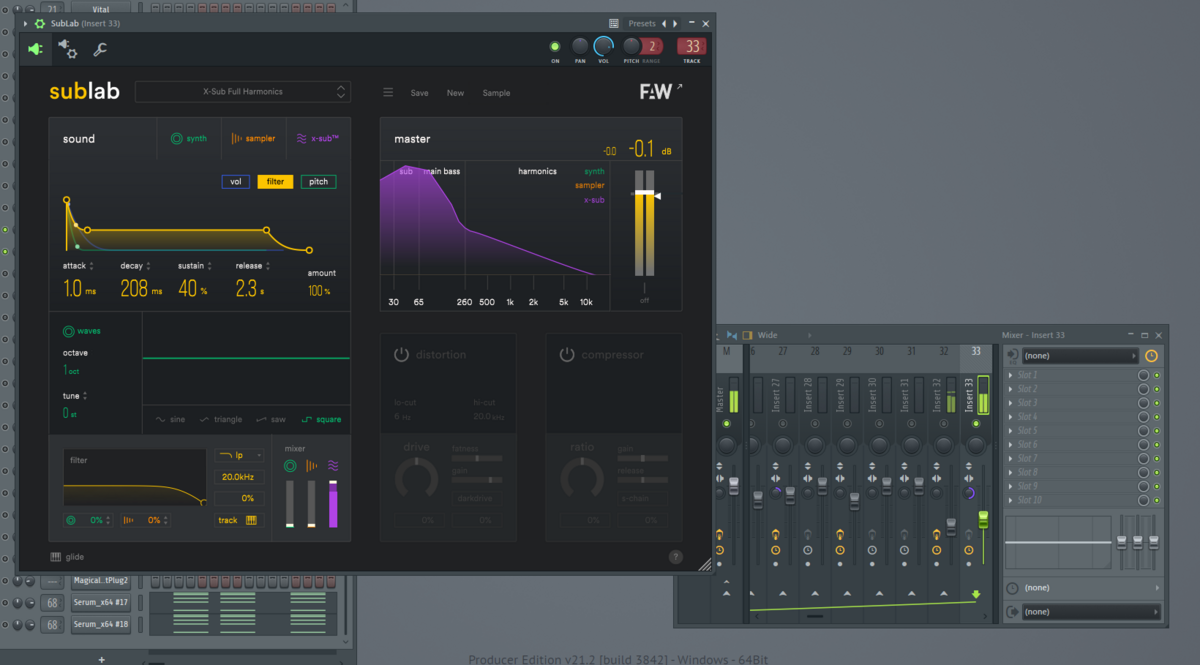Click the keyboard glide icon
The image size is (1200, 665).
pyautogui.click(x=56, y=557)
